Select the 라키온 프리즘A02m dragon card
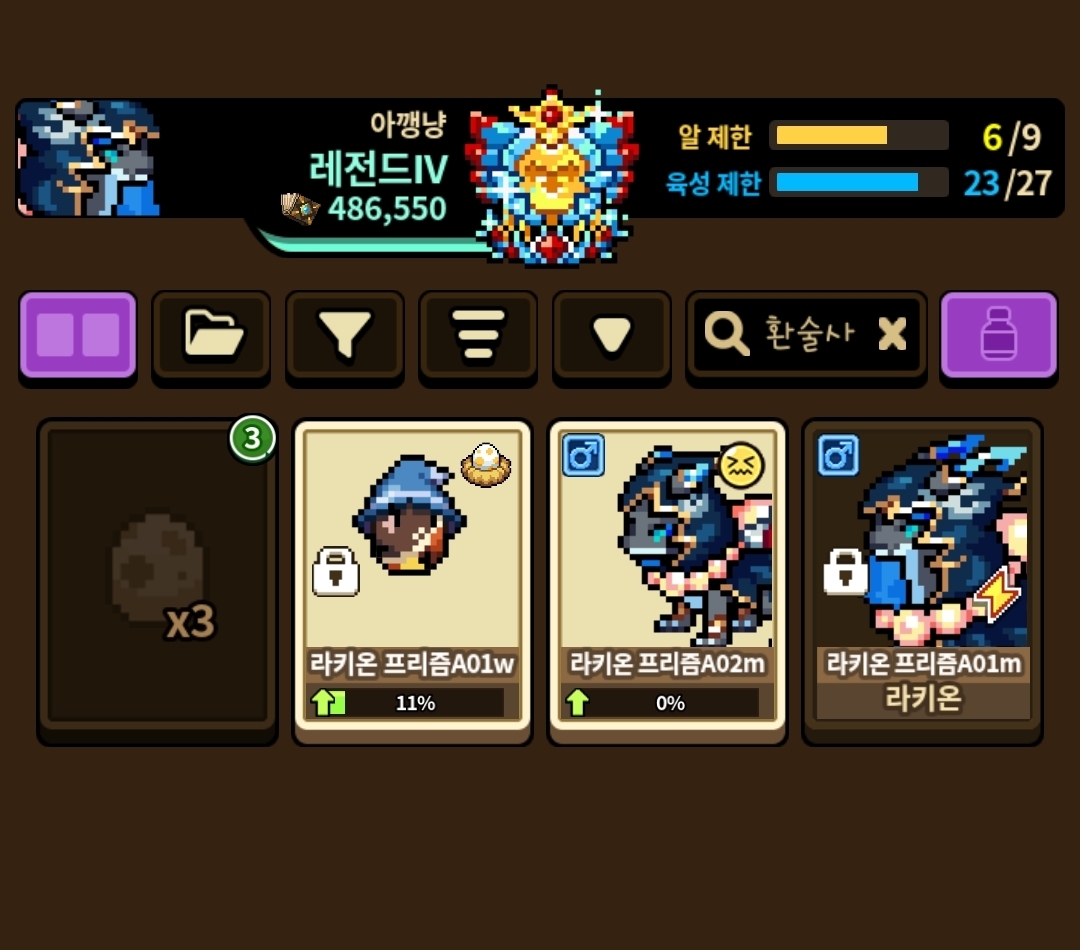Image resolution: width=1080 pixels, height=950 pixels. [667, 581]
